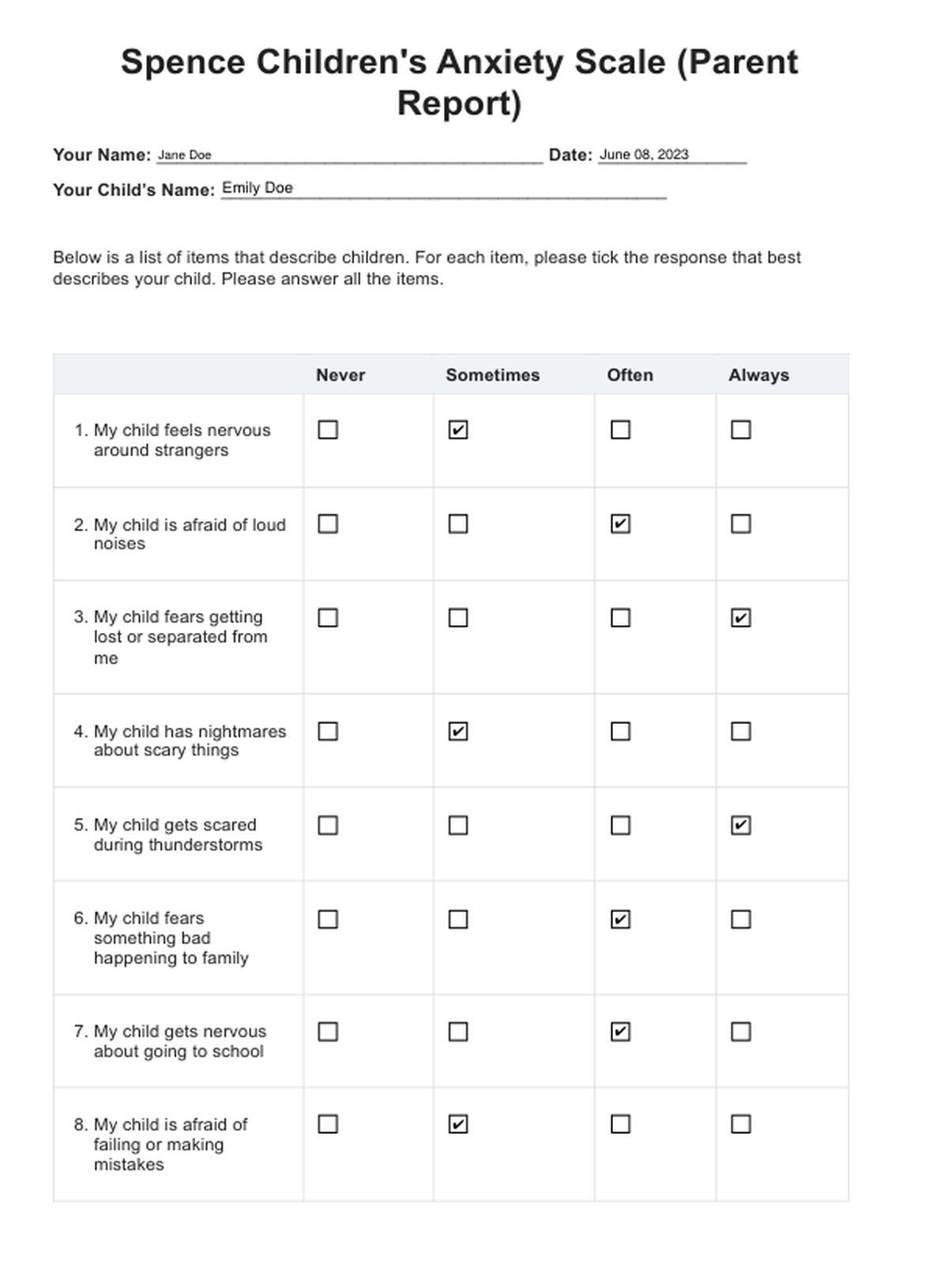Uncheck Sometimes for nervous around strangers

coord(458,430)
